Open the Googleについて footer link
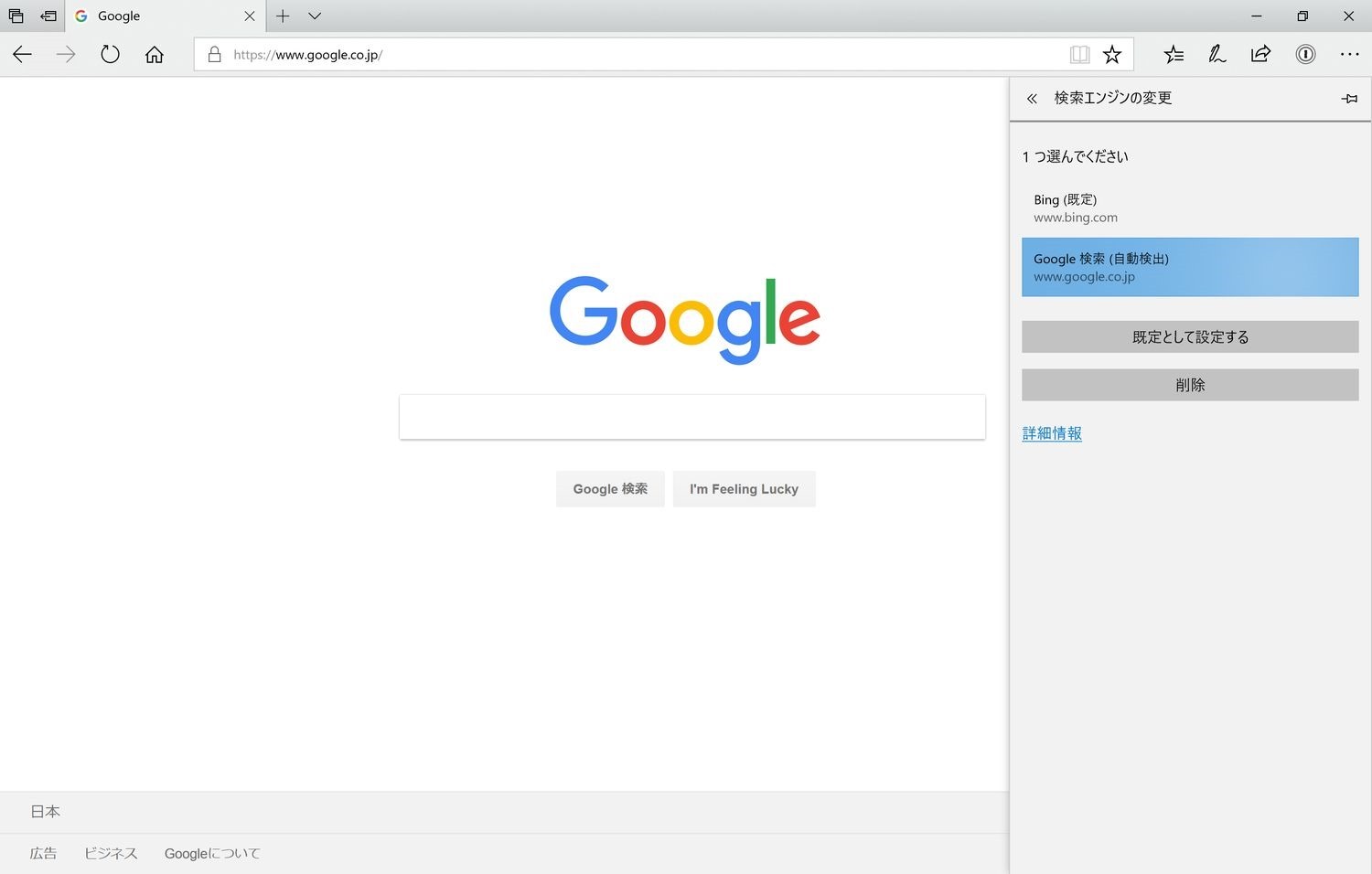The height and width of the screenshot is (874, 1372). (x=212, y=853)
